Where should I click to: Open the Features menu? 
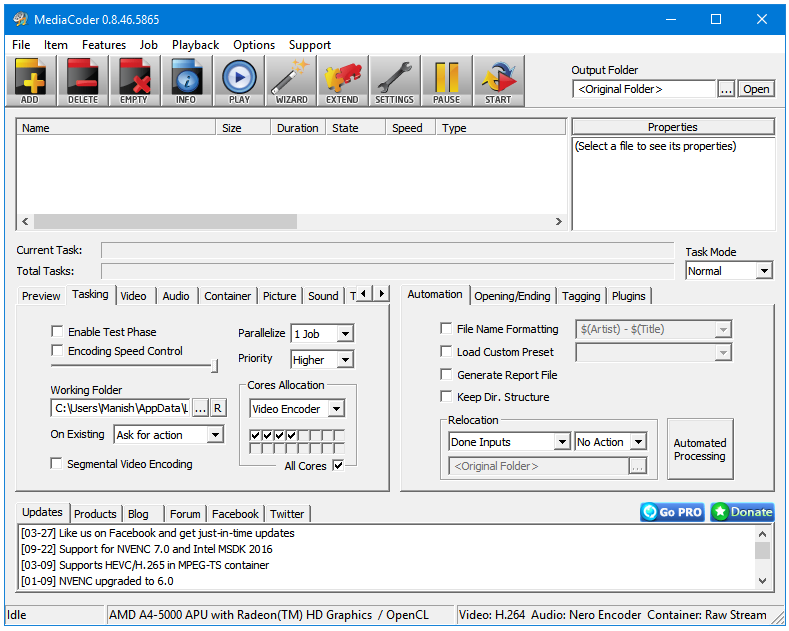pos(104,45)
